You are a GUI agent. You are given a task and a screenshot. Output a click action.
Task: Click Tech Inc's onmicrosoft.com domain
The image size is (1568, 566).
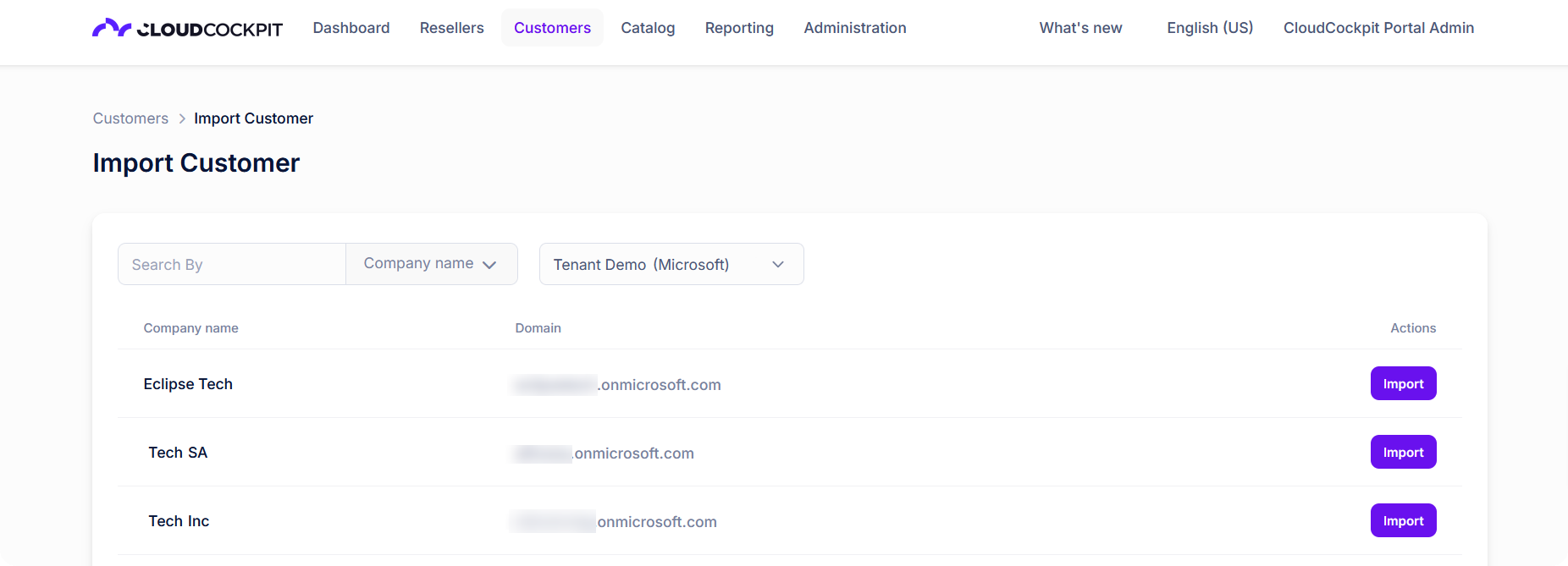tap(614, 522)
